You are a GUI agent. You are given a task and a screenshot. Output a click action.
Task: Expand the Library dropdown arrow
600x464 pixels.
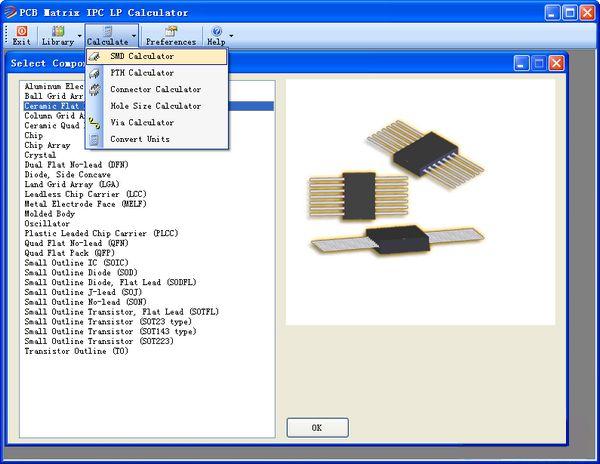80,36
